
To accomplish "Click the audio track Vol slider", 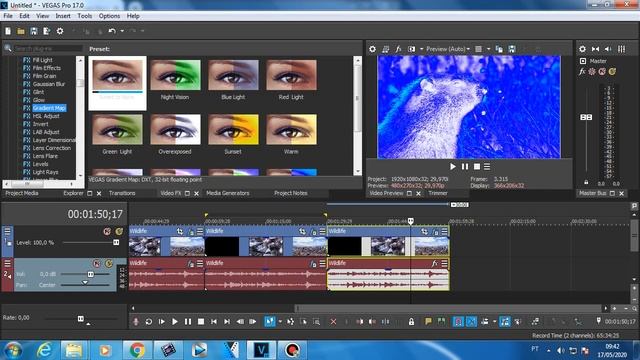I will [91, 274].
